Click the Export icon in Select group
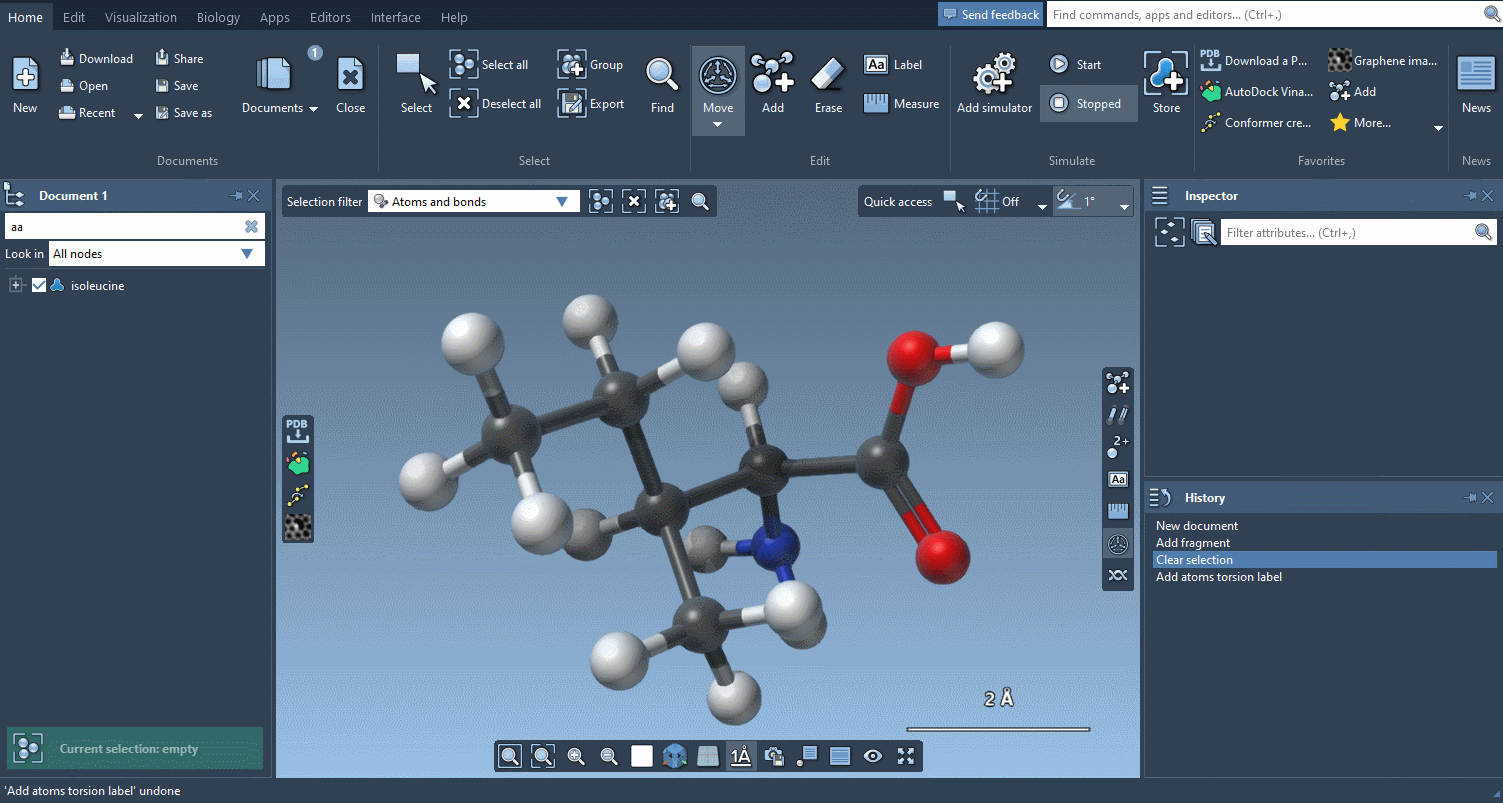 coord(572,104)
